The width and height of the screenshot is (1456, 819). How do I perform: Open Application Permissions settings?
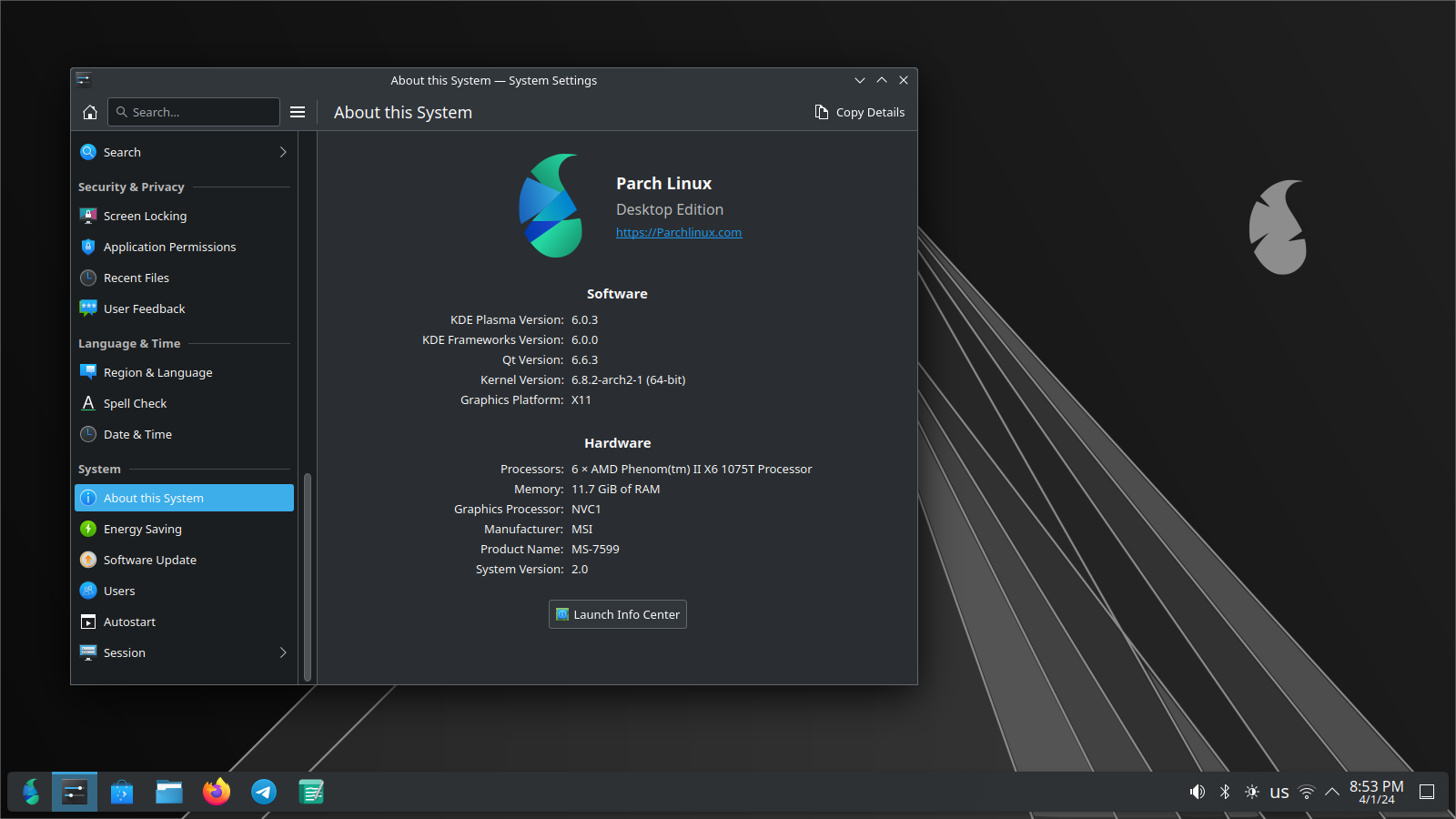tap(184, 247)
